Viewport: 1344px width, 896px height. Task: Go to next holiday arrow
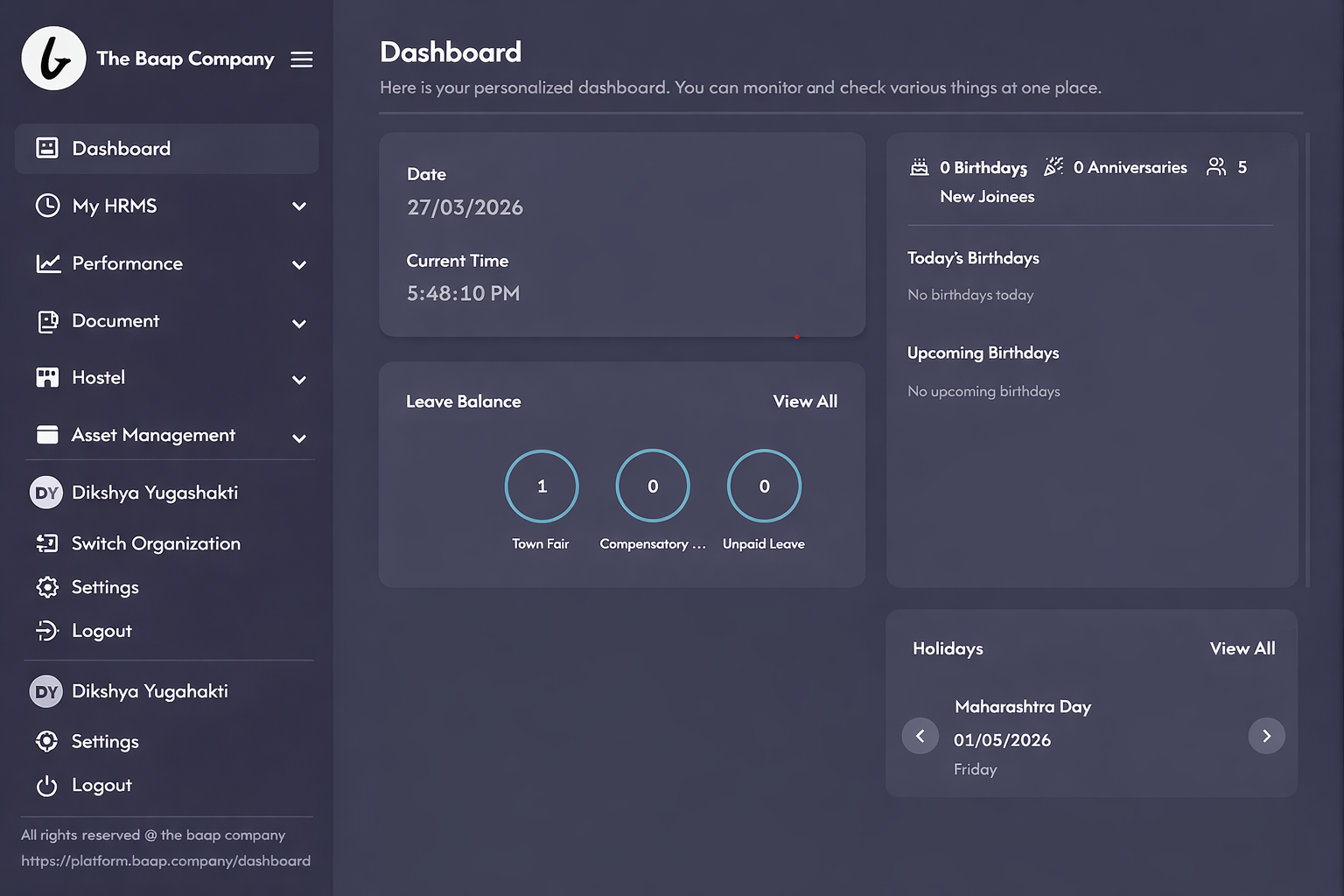click(x=1266, y=736)
